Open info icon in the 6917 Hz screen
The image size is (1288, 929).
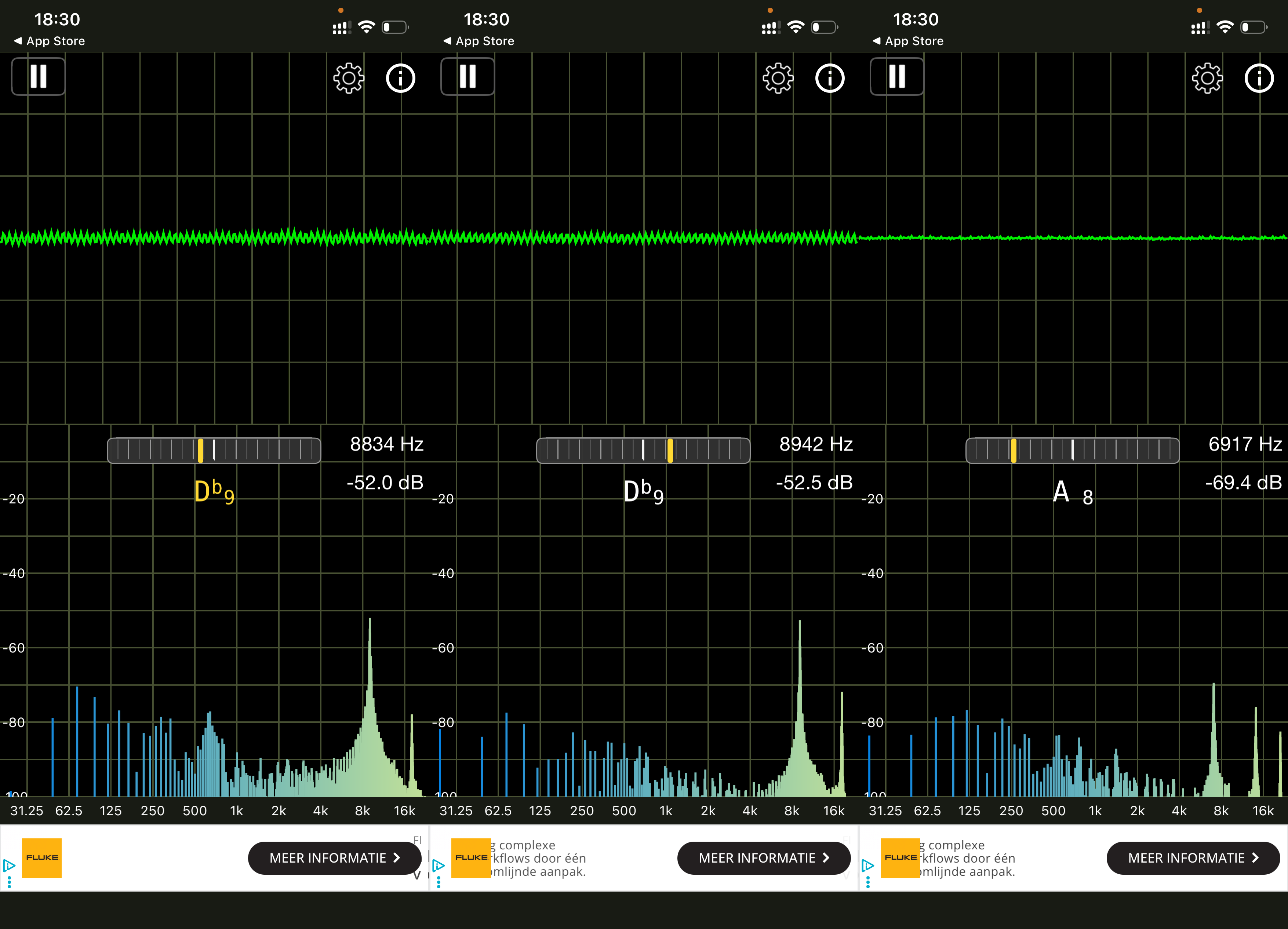click(x=1260, y=78)
